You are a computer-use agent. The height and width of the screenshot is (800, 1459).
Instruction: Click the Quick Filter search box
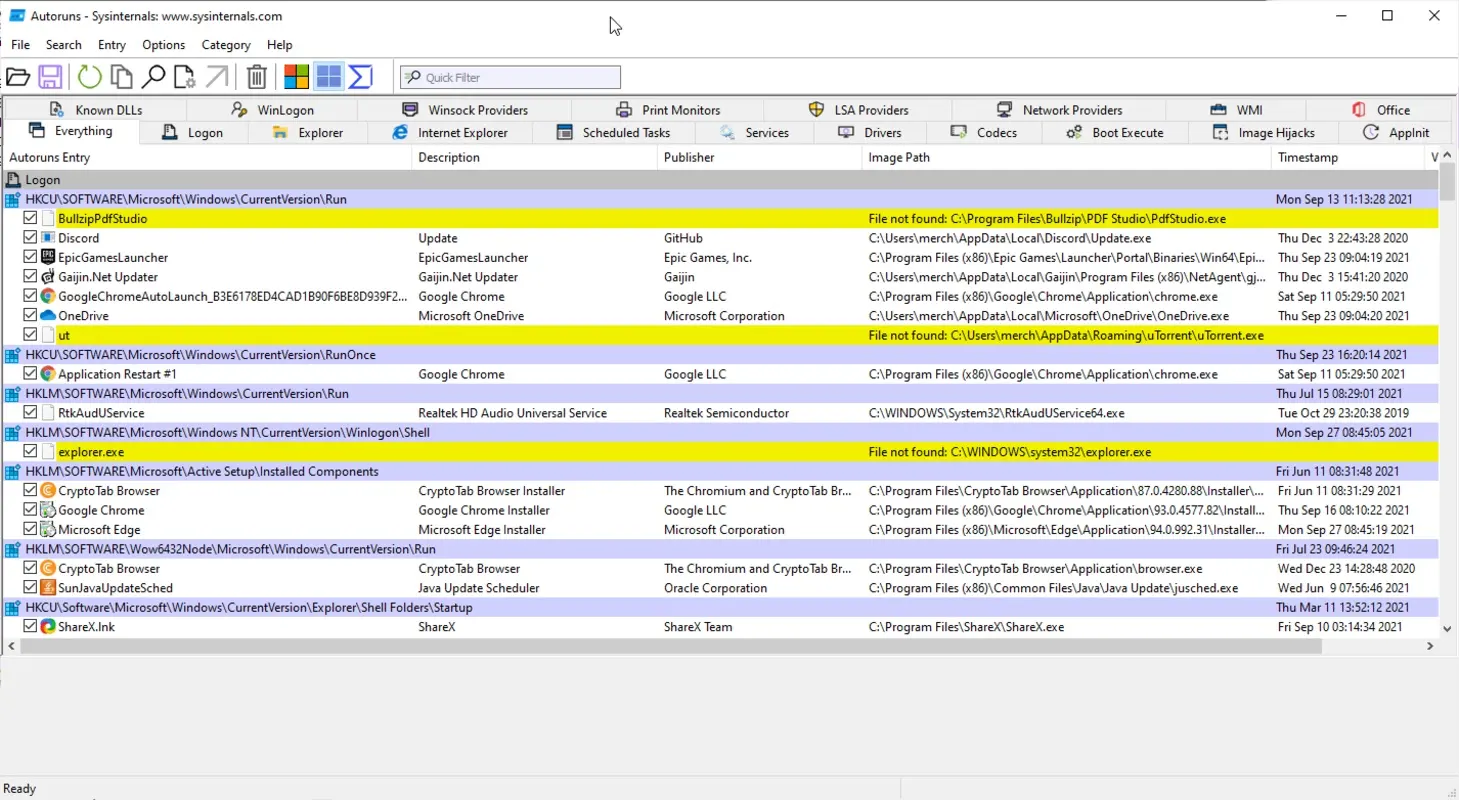click(510, 77)
